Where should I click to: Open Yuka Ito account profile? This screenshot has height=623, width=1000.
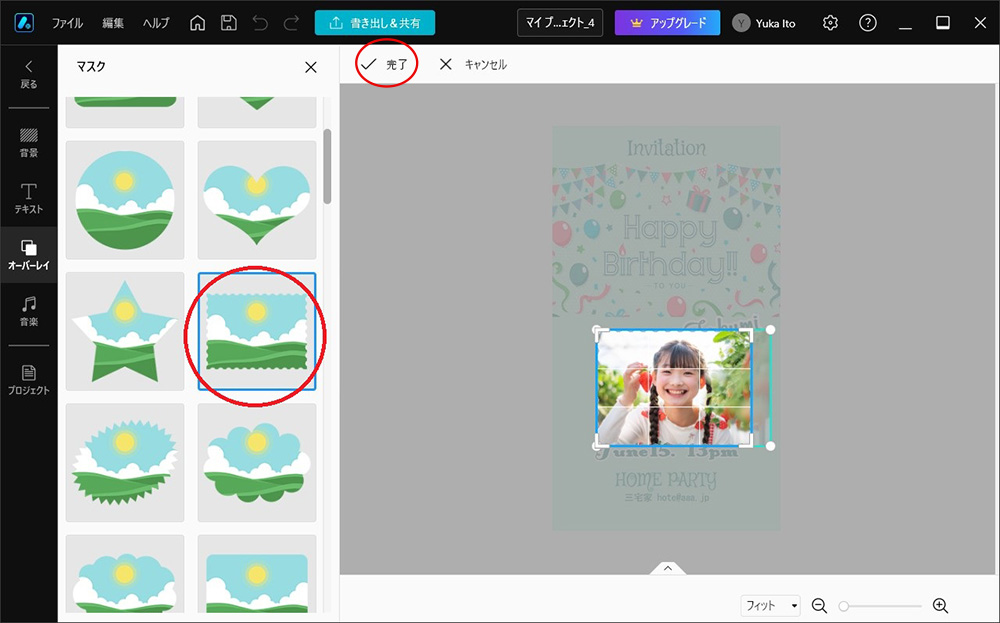pyautogui.click(x=764, y=23)
